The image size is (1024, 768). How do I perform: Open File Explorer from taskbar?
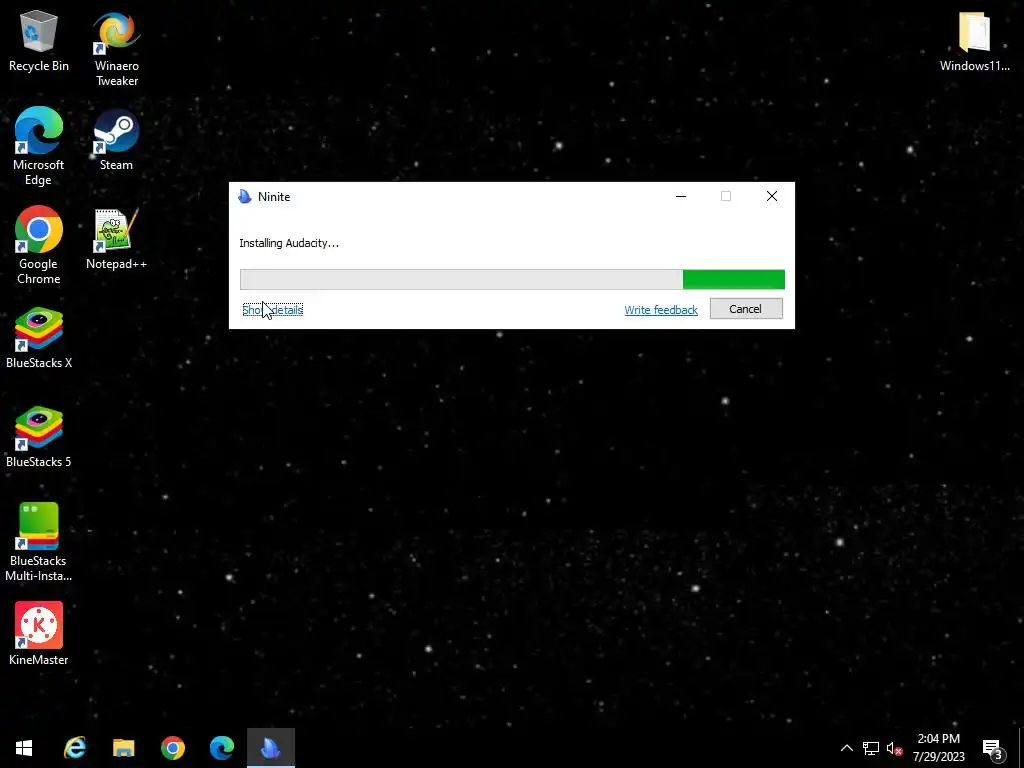(123, 748)
